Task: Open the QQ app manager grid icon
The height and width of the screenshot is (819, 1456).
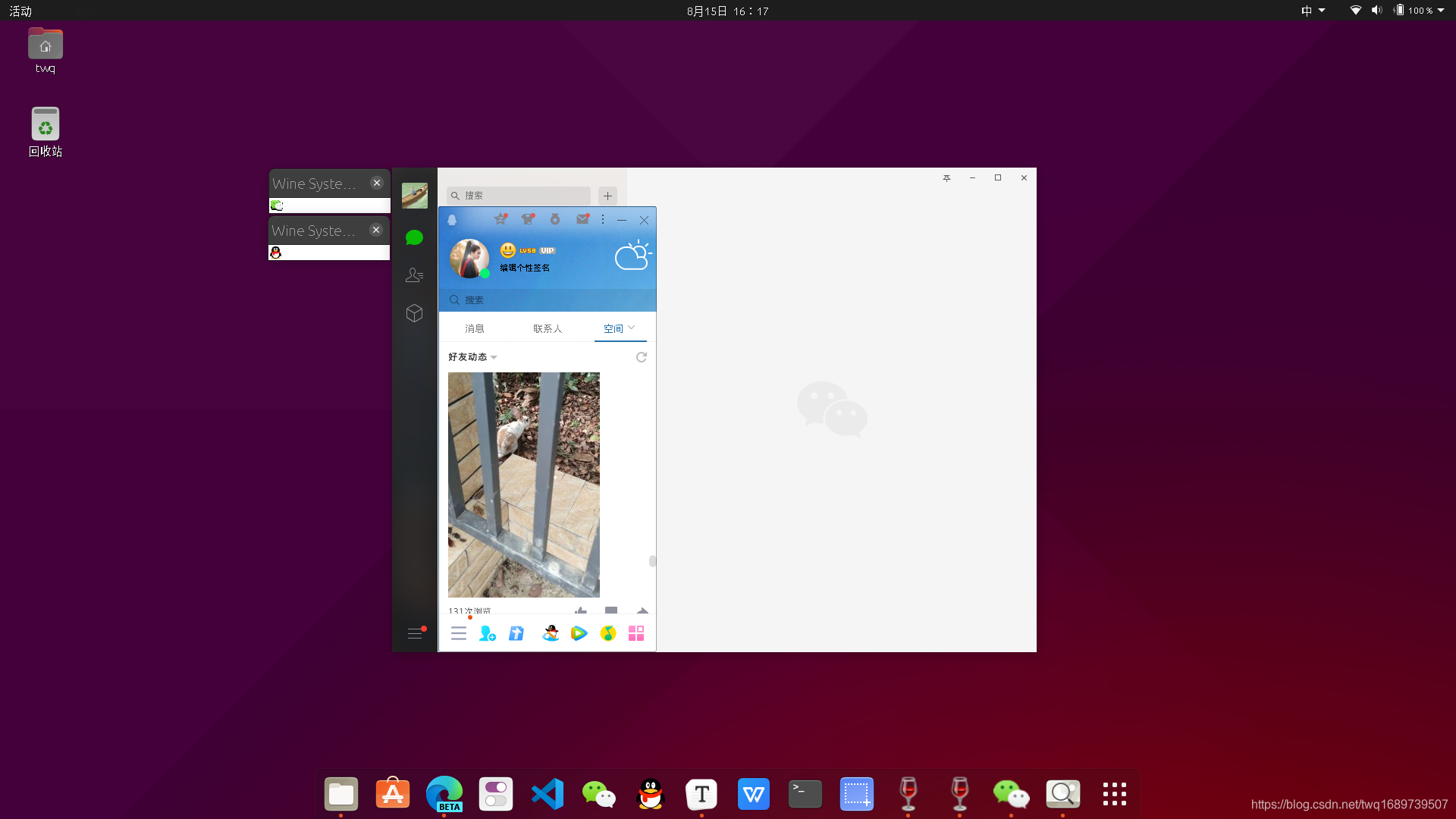Action: pyautogui.click(x=636, y=633)
